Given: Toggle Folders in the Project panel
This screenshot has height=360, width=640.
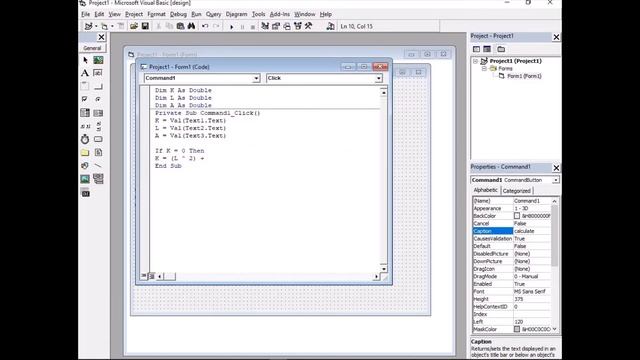Looking at the screenshot, I should click(501, 49).
